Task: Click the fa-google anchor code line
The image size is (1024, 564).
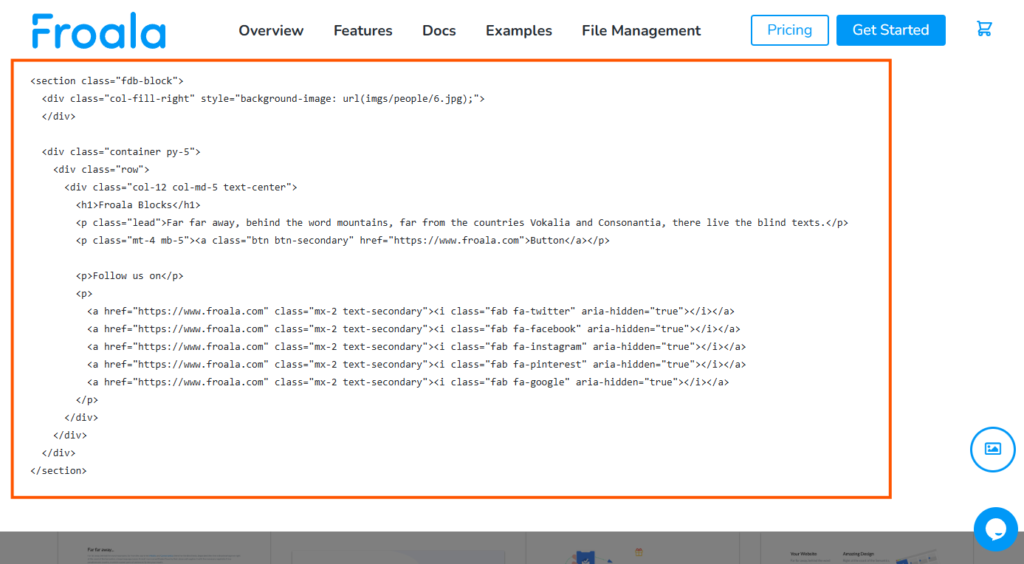Action: tap(408, 382)
